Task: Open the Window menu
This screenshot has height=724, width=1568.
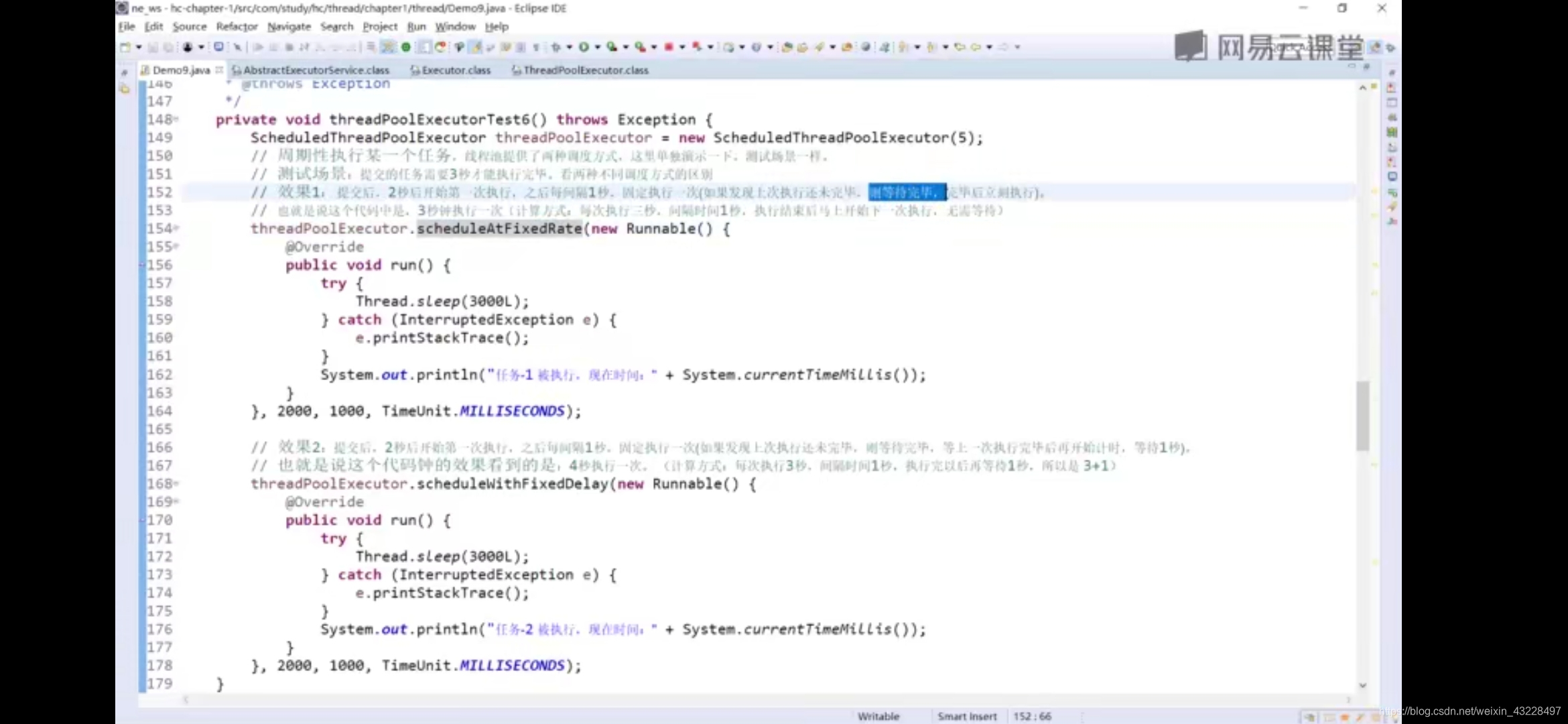Action: (455, 26)
